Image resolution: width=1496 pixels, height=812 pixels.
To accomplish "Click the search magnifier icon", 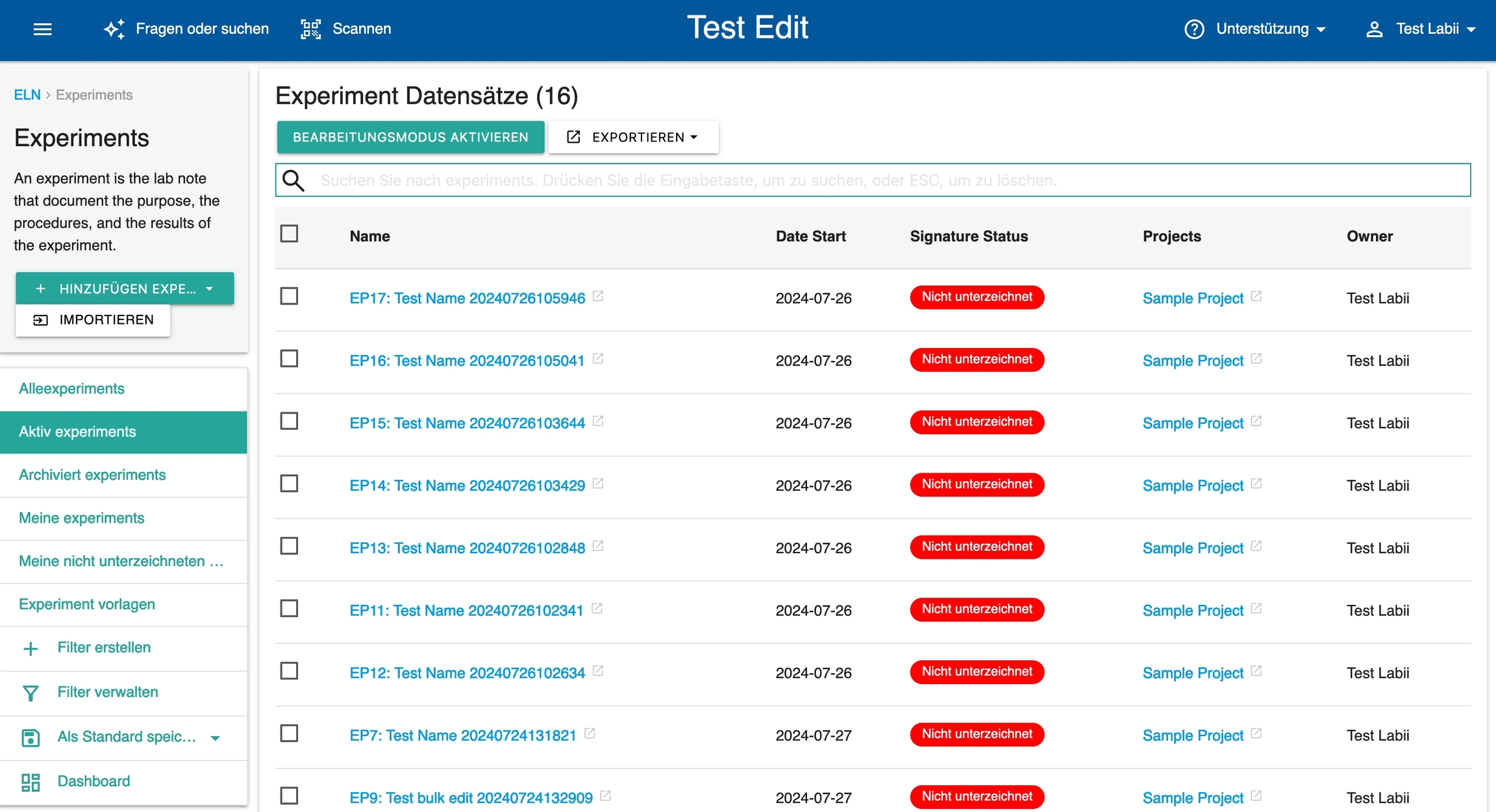I will click(293, 180).
